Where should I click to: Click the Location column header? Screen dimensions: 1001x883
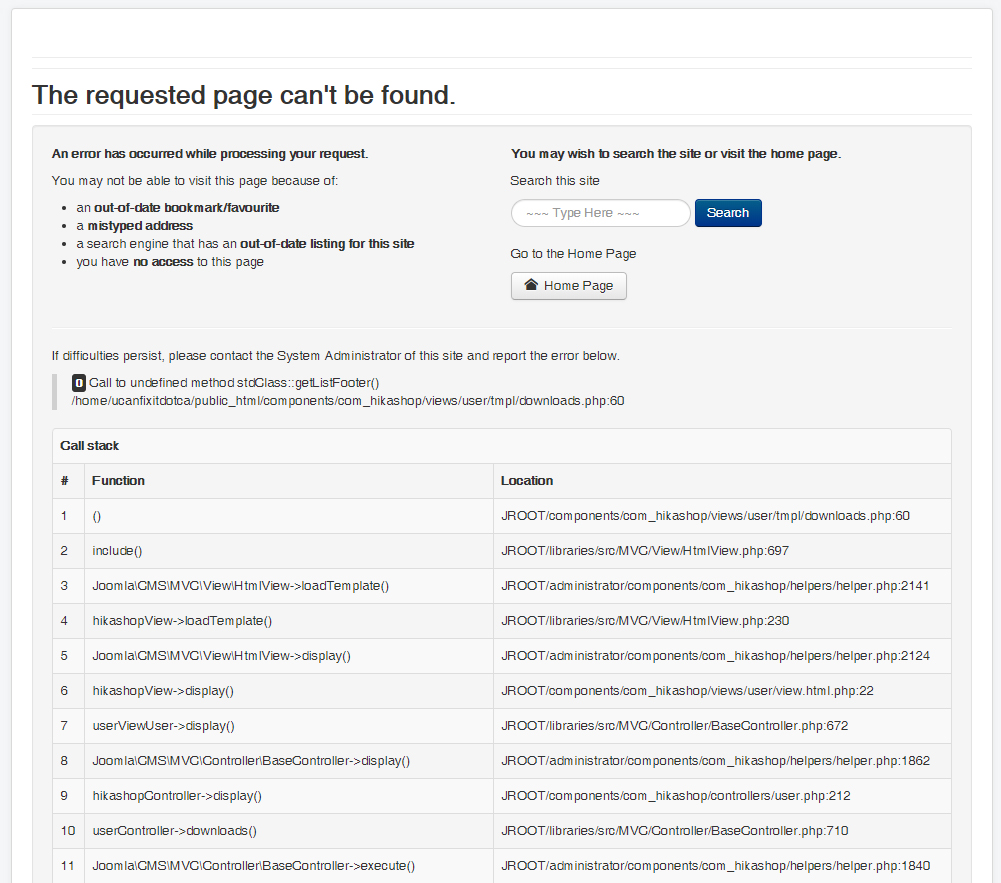pos(527,481)
